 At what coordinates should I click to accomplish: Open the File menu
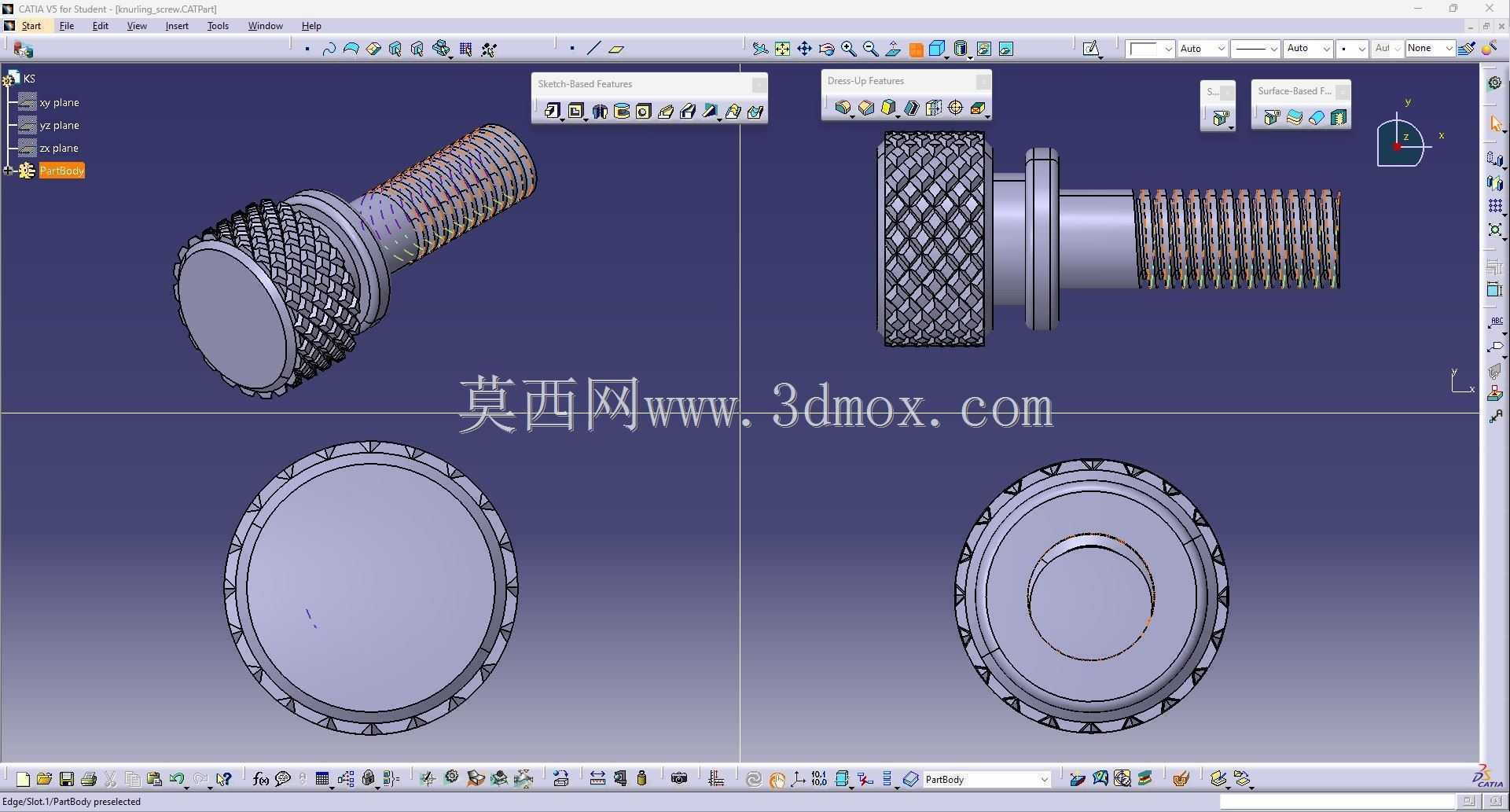pyautogui.click(x=67, y=26)
